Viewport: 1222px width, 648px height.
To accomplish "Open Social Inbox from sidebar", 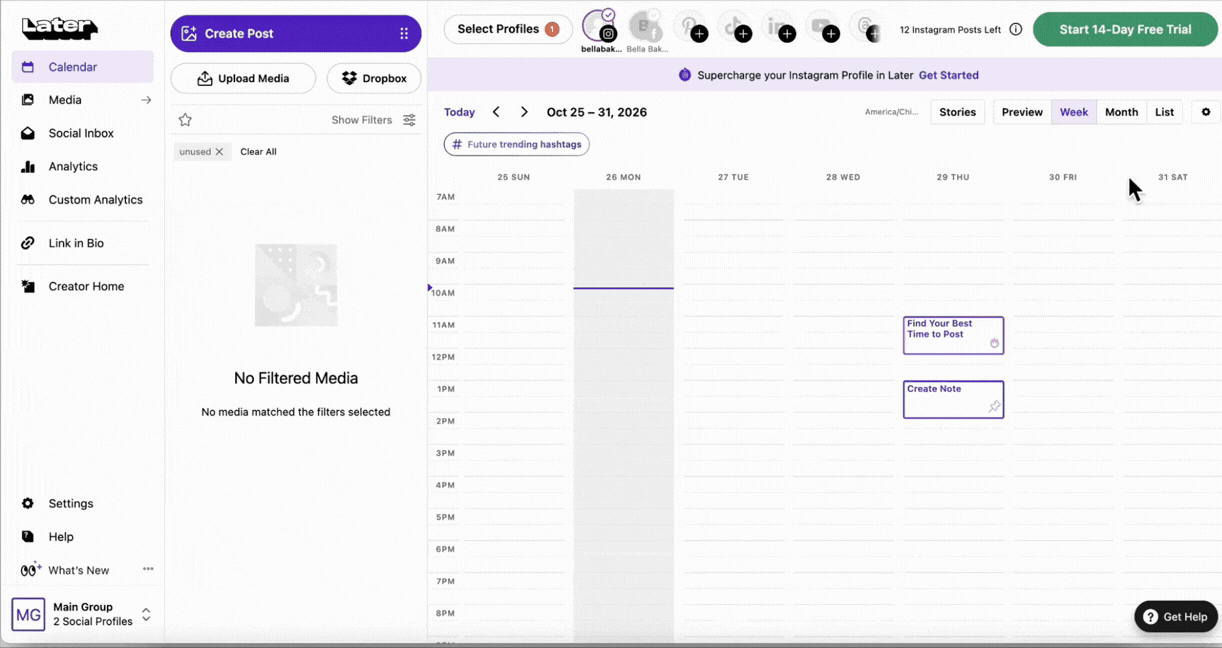I will [82, 133].
